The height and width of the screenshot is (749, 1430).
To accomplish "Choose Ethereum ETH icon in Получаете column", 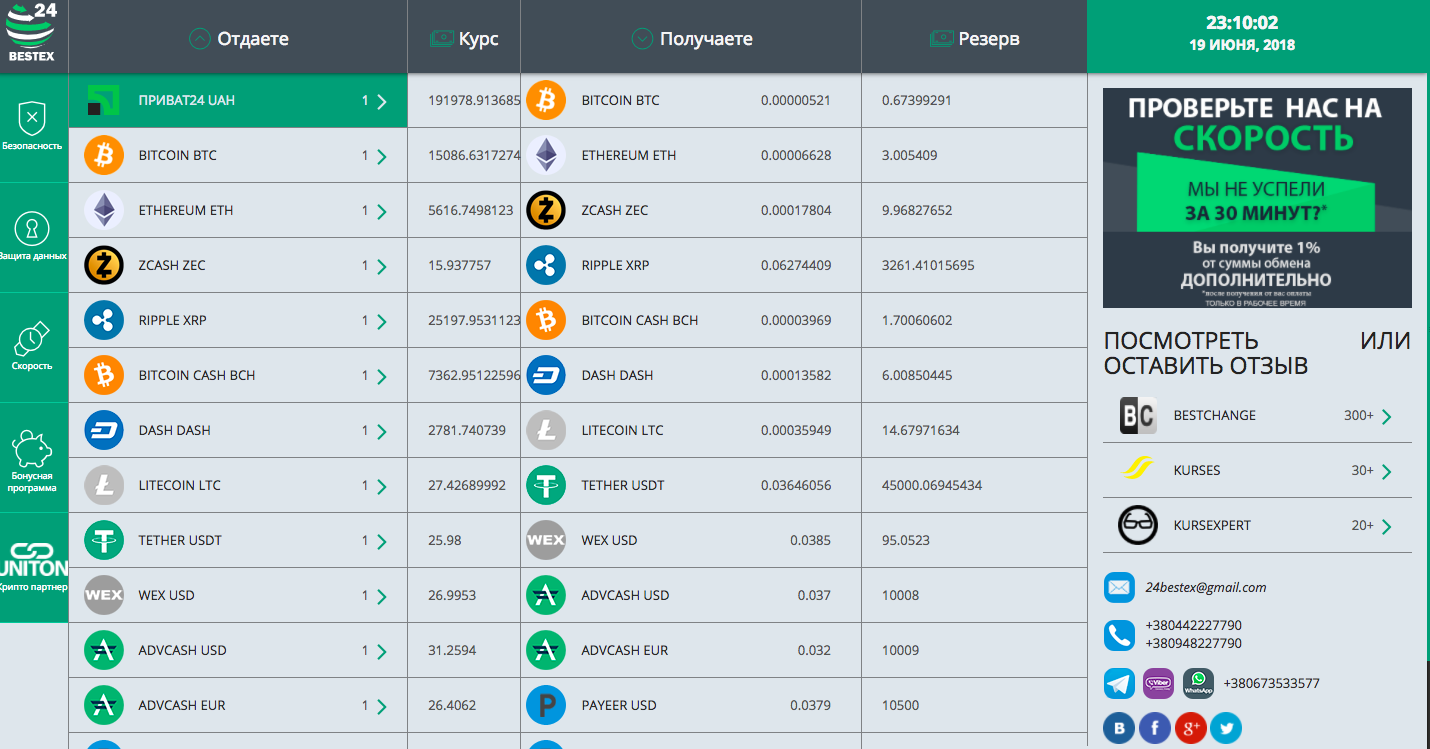I will pyautogui.click(x=546, y=155).
